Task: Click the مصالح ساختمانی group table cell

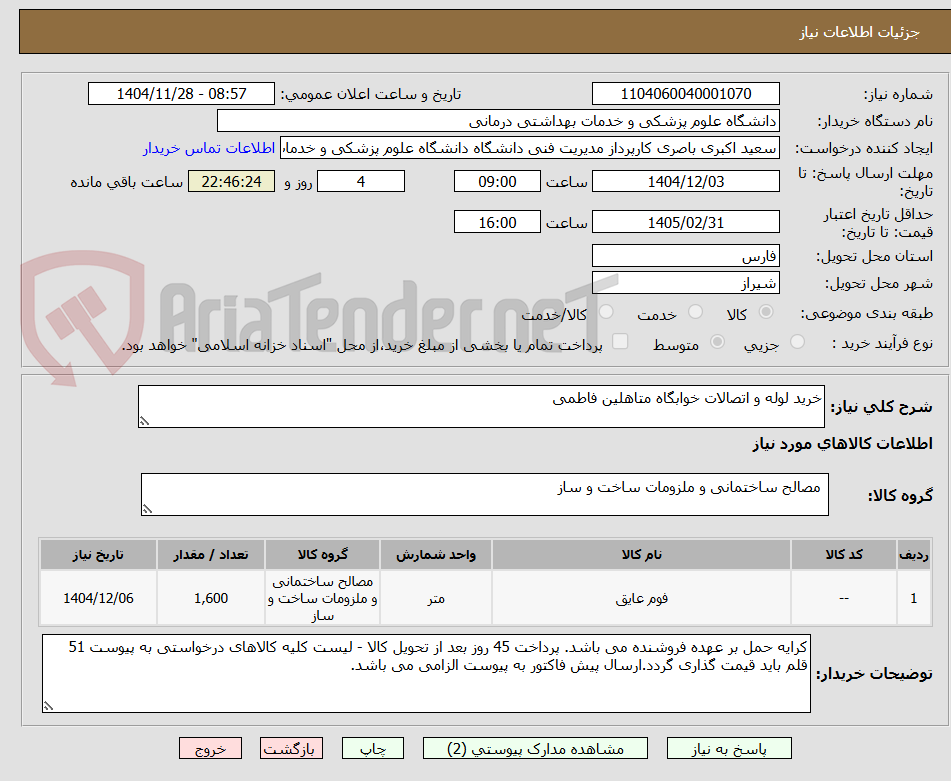Action: coord(322,598)
